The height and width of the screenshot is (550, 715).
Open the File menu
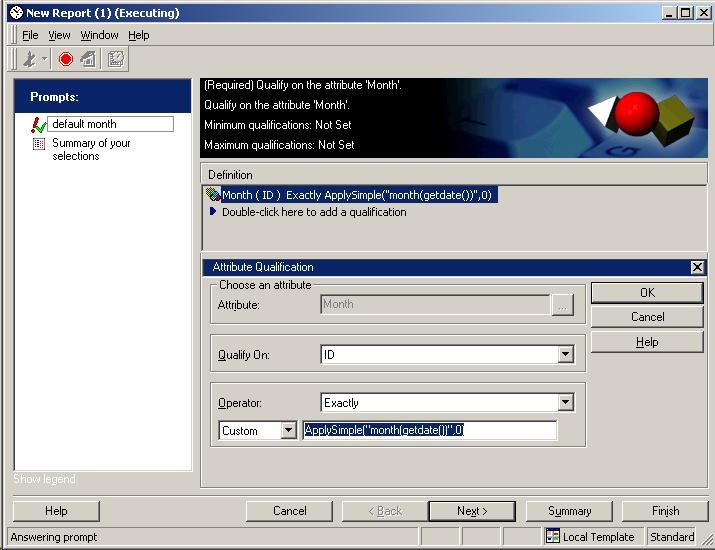coord(30,35)
